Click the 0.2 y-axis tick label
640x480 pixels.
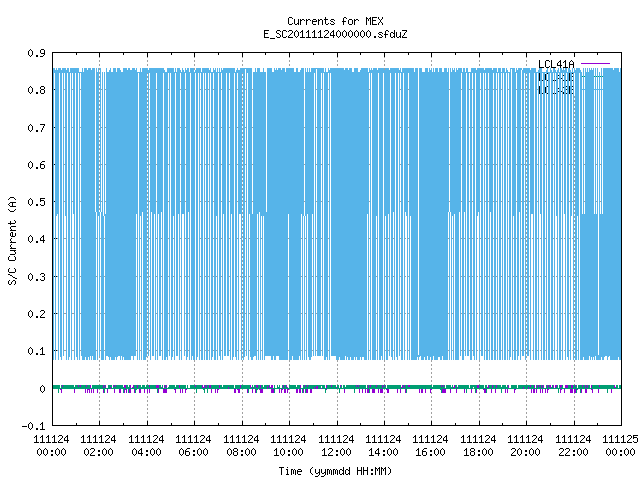(x=36, y=314)
